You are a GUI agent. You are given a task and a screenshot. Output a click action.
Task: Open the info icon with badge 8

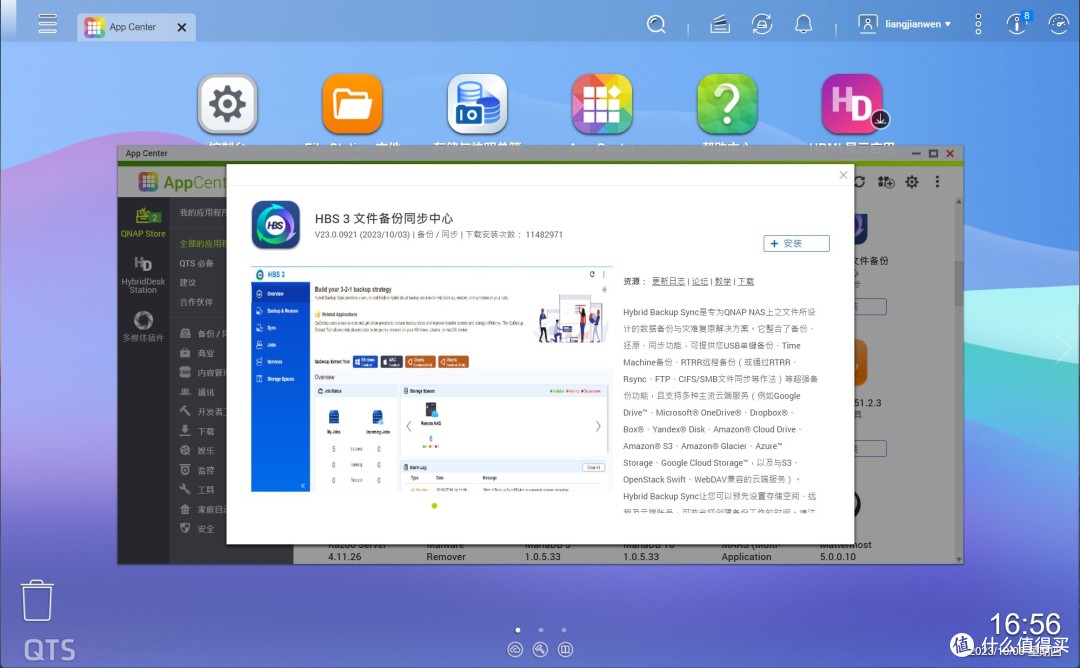tap(1017, 23)
